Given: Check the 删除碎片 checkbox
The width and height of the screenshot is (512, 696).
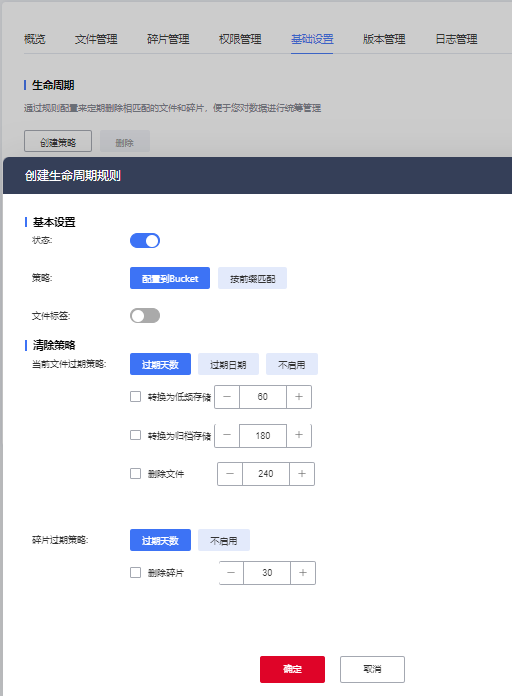Looking at the screenshot, I should [135, 573].
